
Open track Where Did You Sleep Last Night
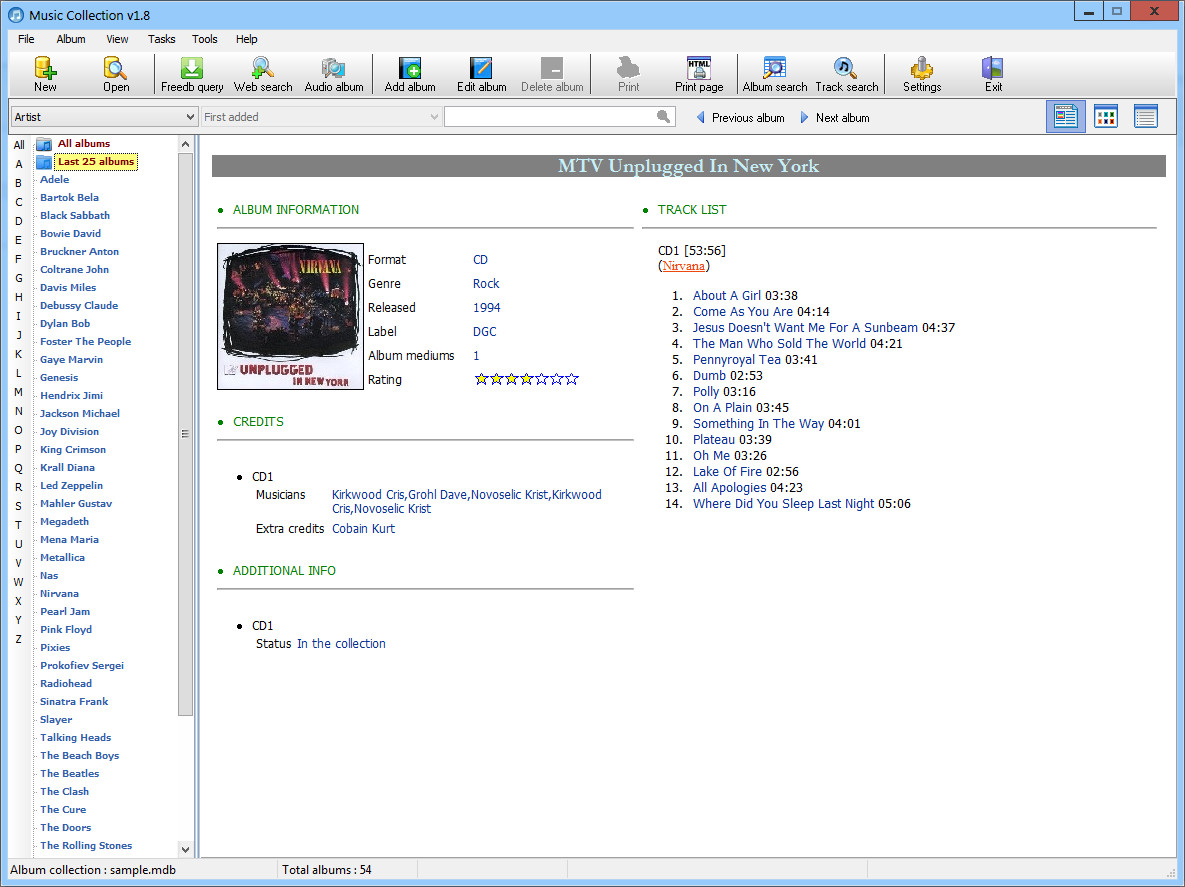point(784,503)
